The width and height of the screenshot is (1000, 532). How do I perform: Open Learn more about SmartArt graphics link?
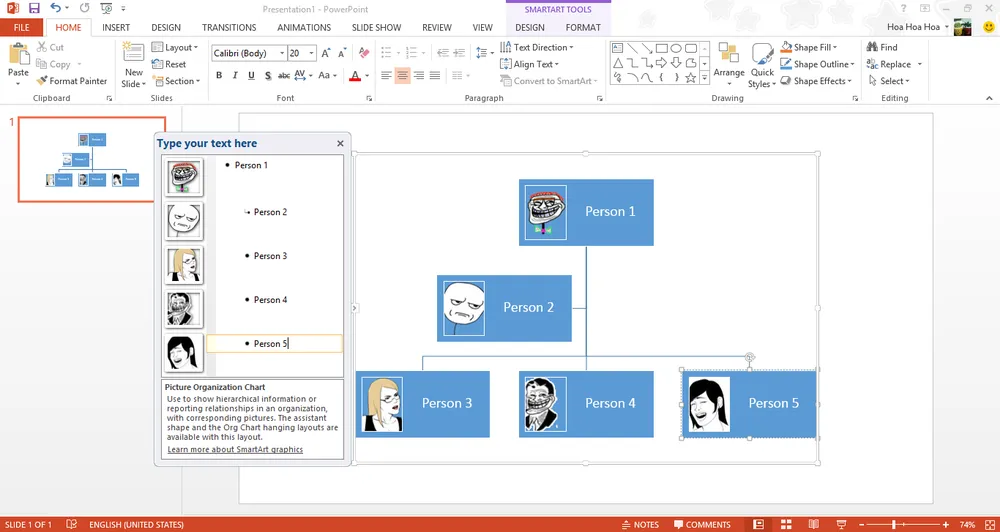235,450
